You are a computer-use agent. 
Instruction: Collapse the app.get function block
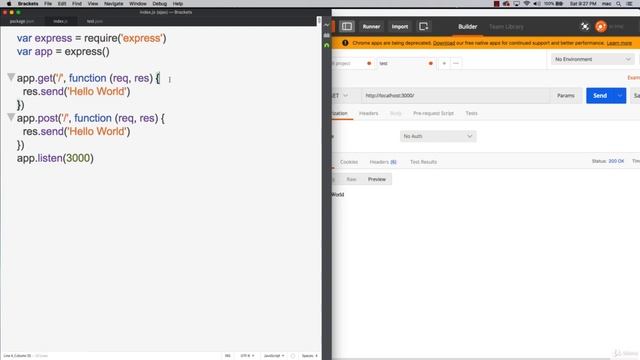[11, 77]
